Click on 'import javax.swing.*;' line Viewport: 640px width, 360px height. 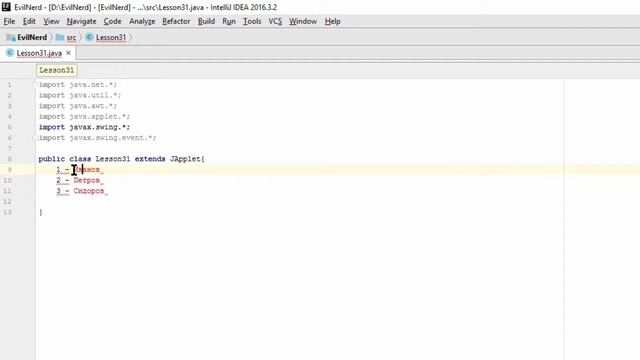[84, 127]
